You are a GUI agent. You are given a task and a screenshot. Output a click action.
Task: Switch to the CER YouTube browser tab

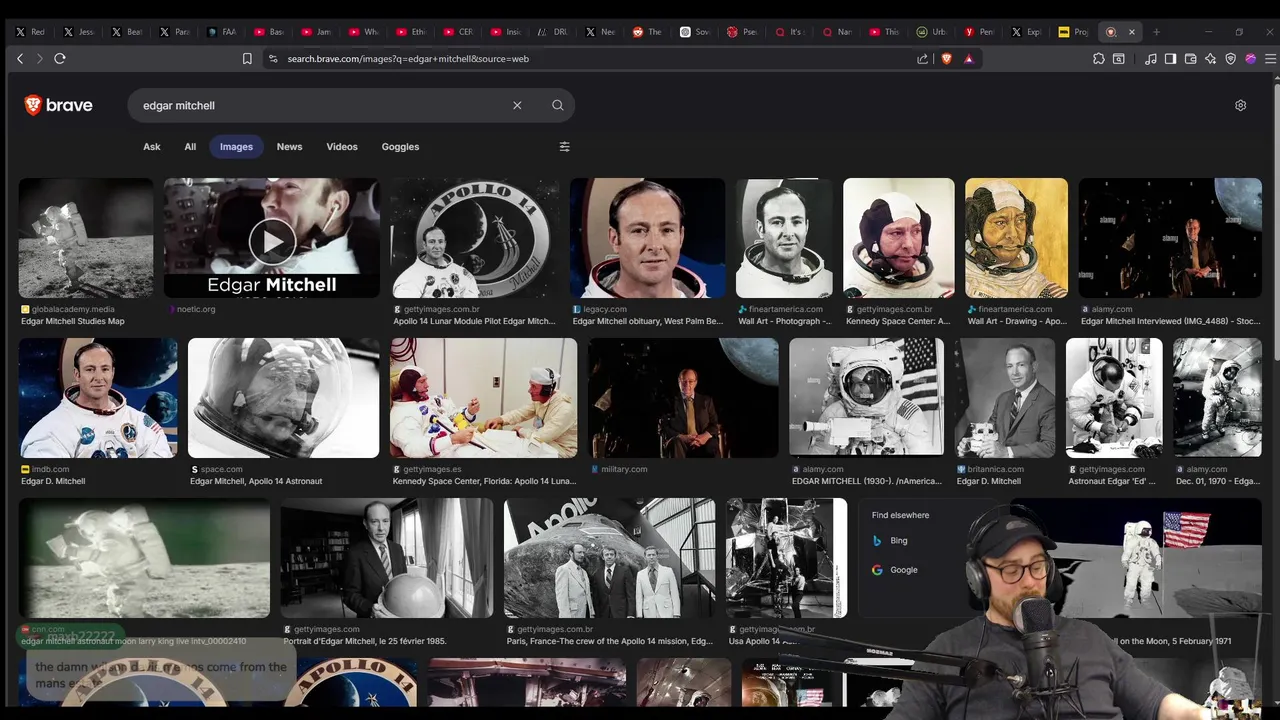click(458, 32)
